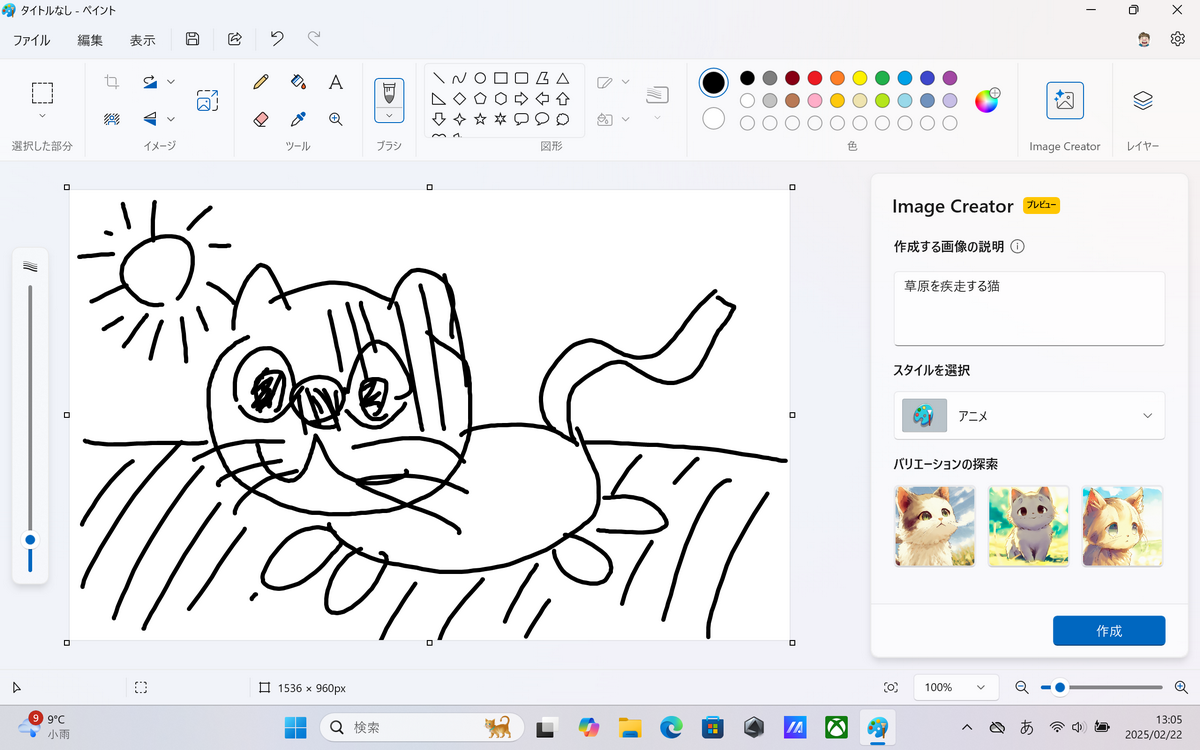Open the アニメ style dropdown
The width and height of the screenshot is (1200, 750).
click(x=1029, y=416)
